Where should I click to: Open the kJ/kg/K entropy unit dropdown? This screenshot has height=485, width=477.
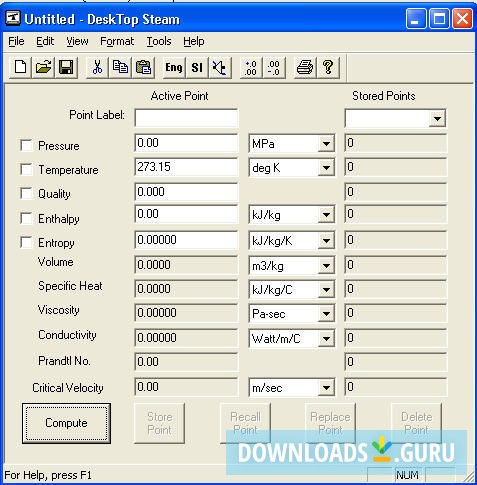pos(326,241)
